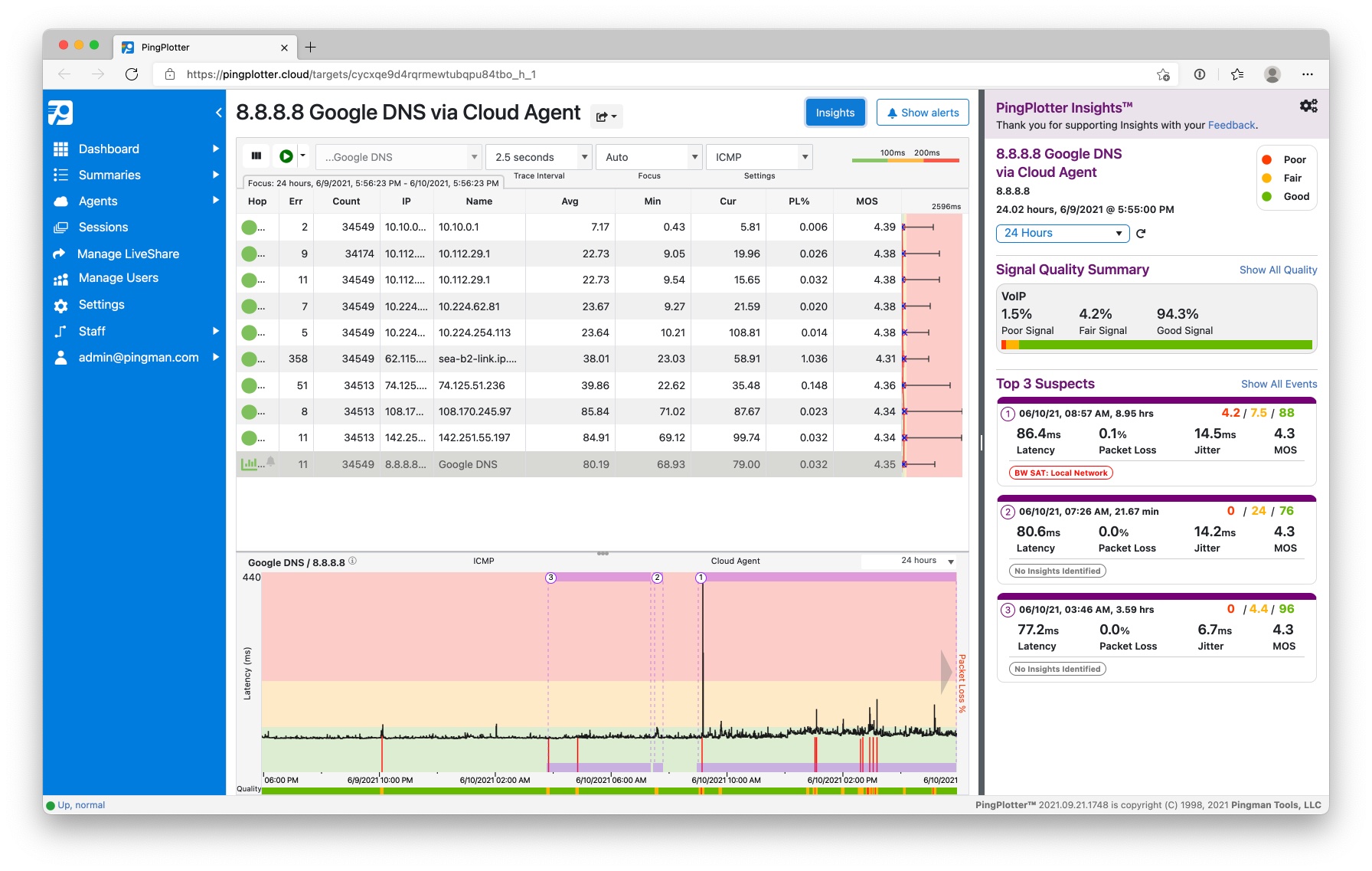Select timeline event marker 3 on graph
1372x871 pixels.
(x=550, y=578)
